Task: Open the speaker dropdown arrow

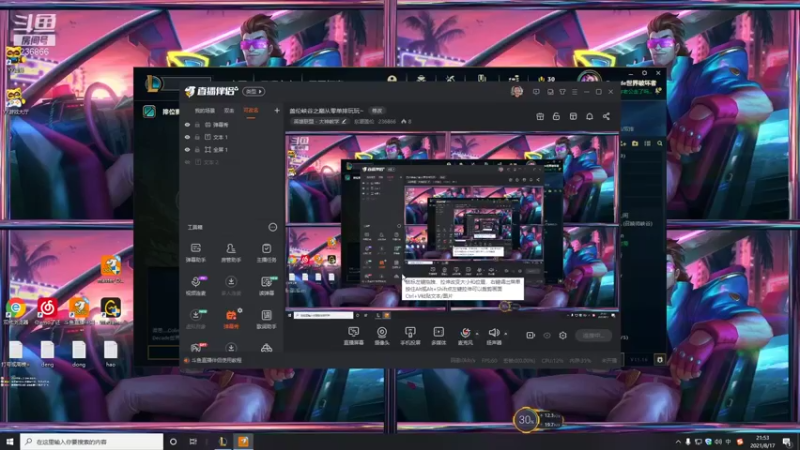Action: 506,334
